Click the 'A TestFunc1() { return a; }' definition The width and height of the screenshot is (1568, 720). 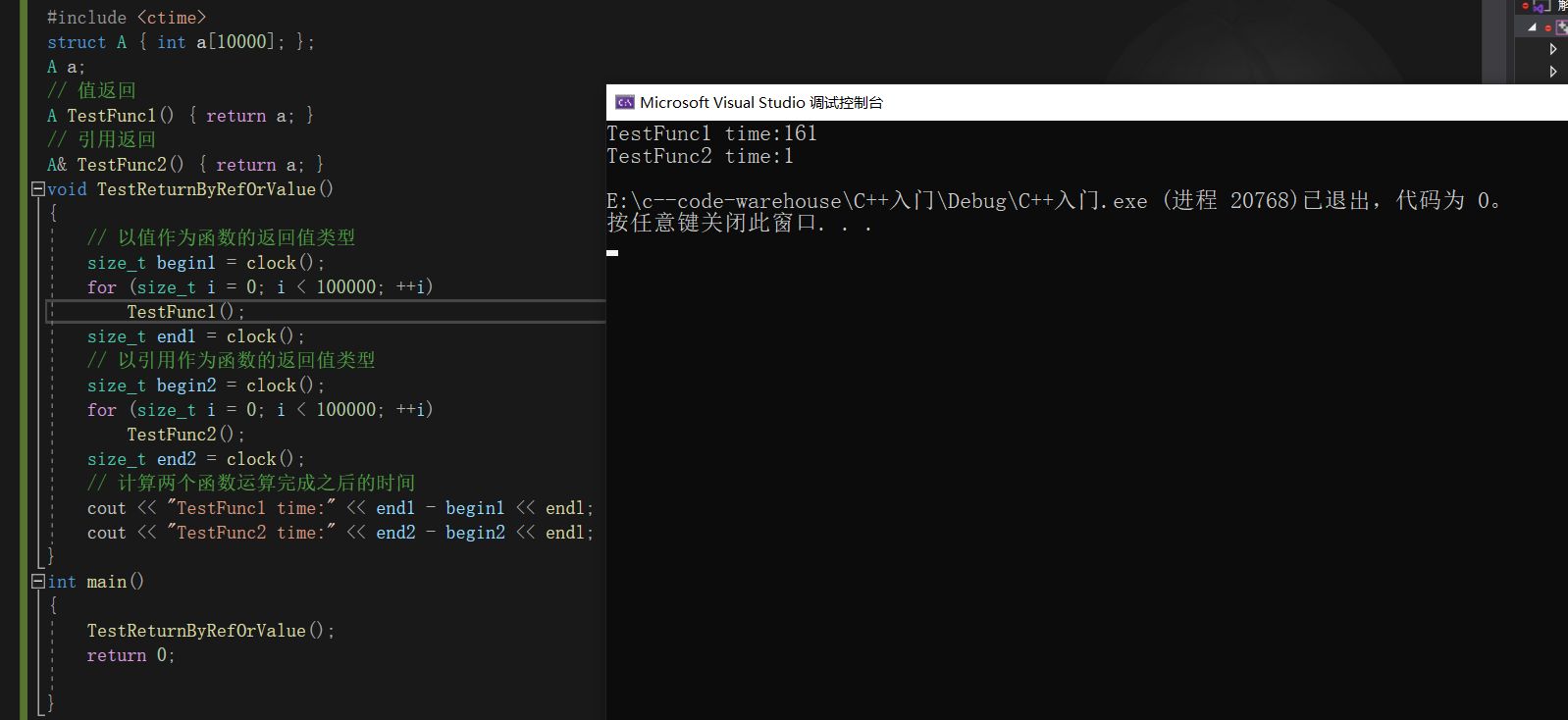[x=181, y=116]
